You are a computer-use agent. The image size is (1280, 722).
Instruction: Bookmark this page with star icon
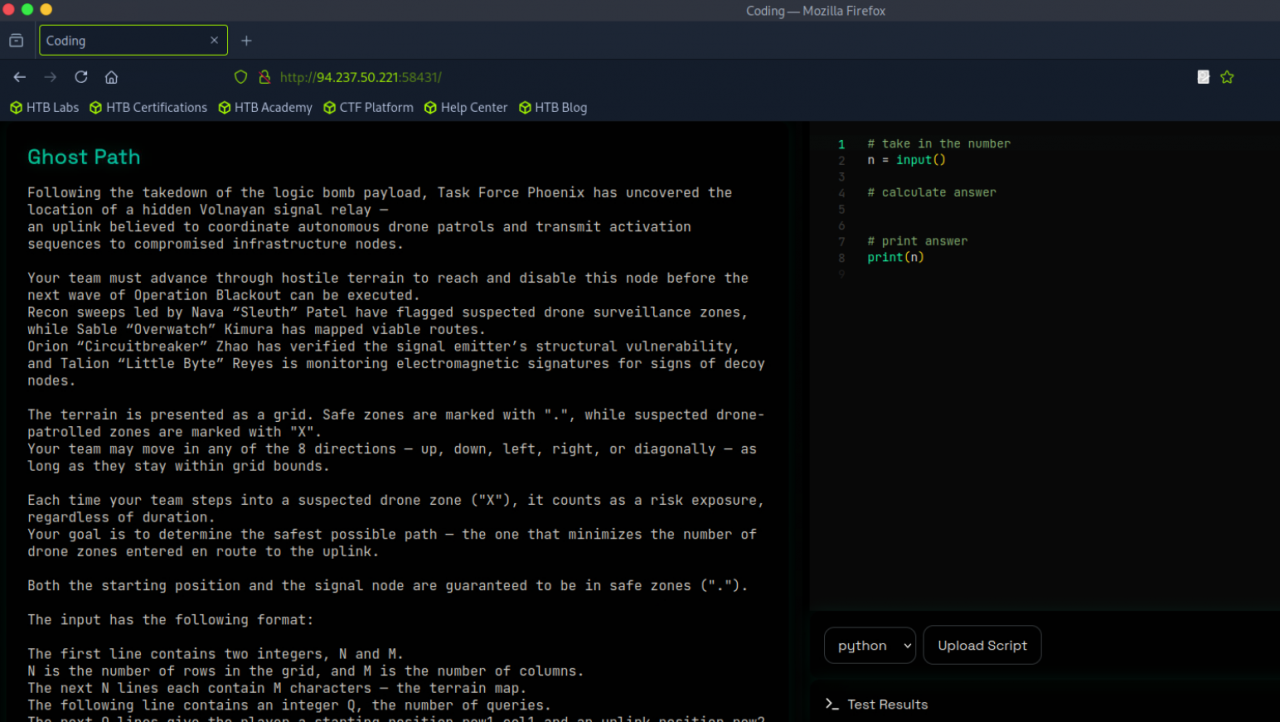pos(1227,77)
